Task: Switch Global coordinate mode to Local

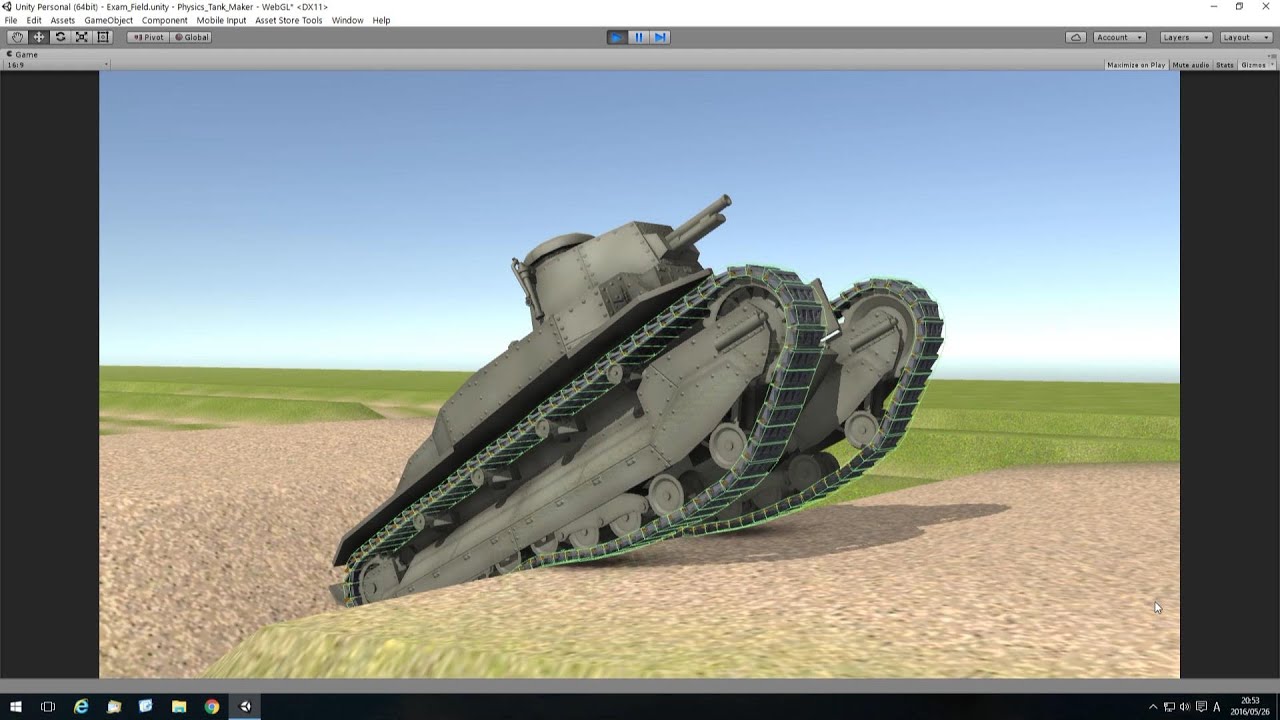Action: (190, 37)
